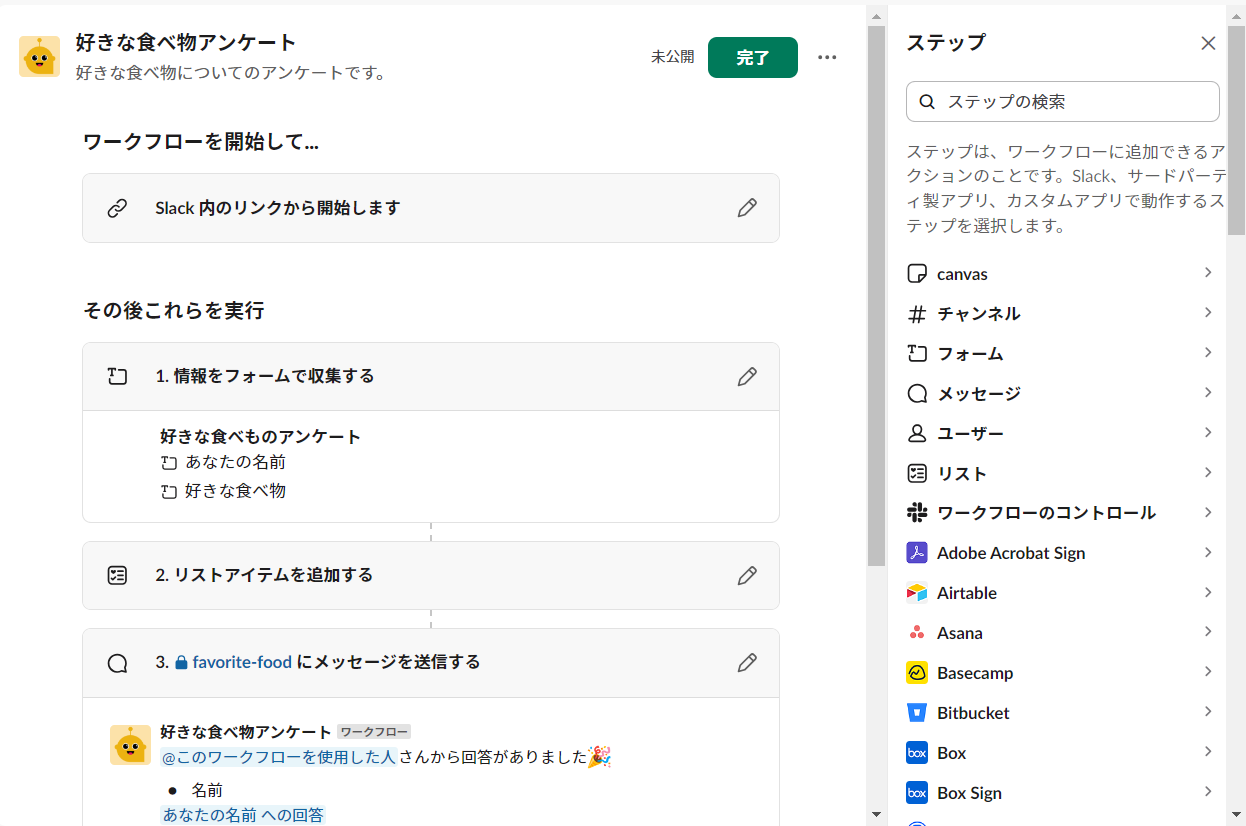Open the Asana steps category
The width and height of the screenshot is (1246, 826).
[1062, 633]
